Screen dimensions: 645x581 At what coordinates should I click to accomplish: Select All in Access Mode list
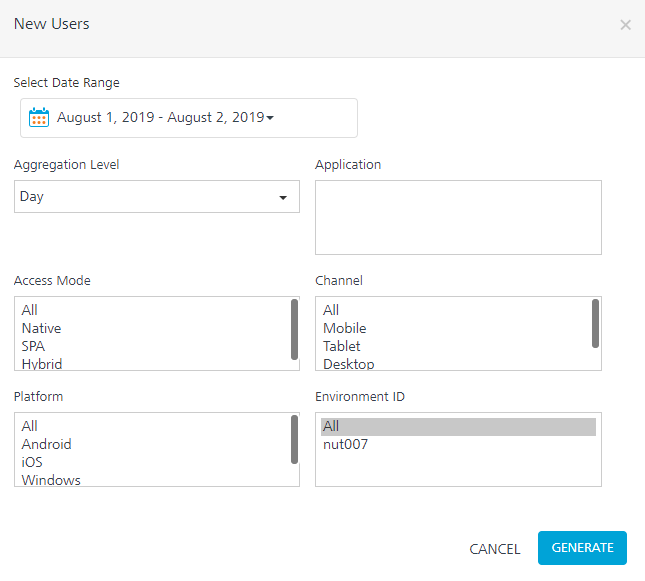coord(29,310)
